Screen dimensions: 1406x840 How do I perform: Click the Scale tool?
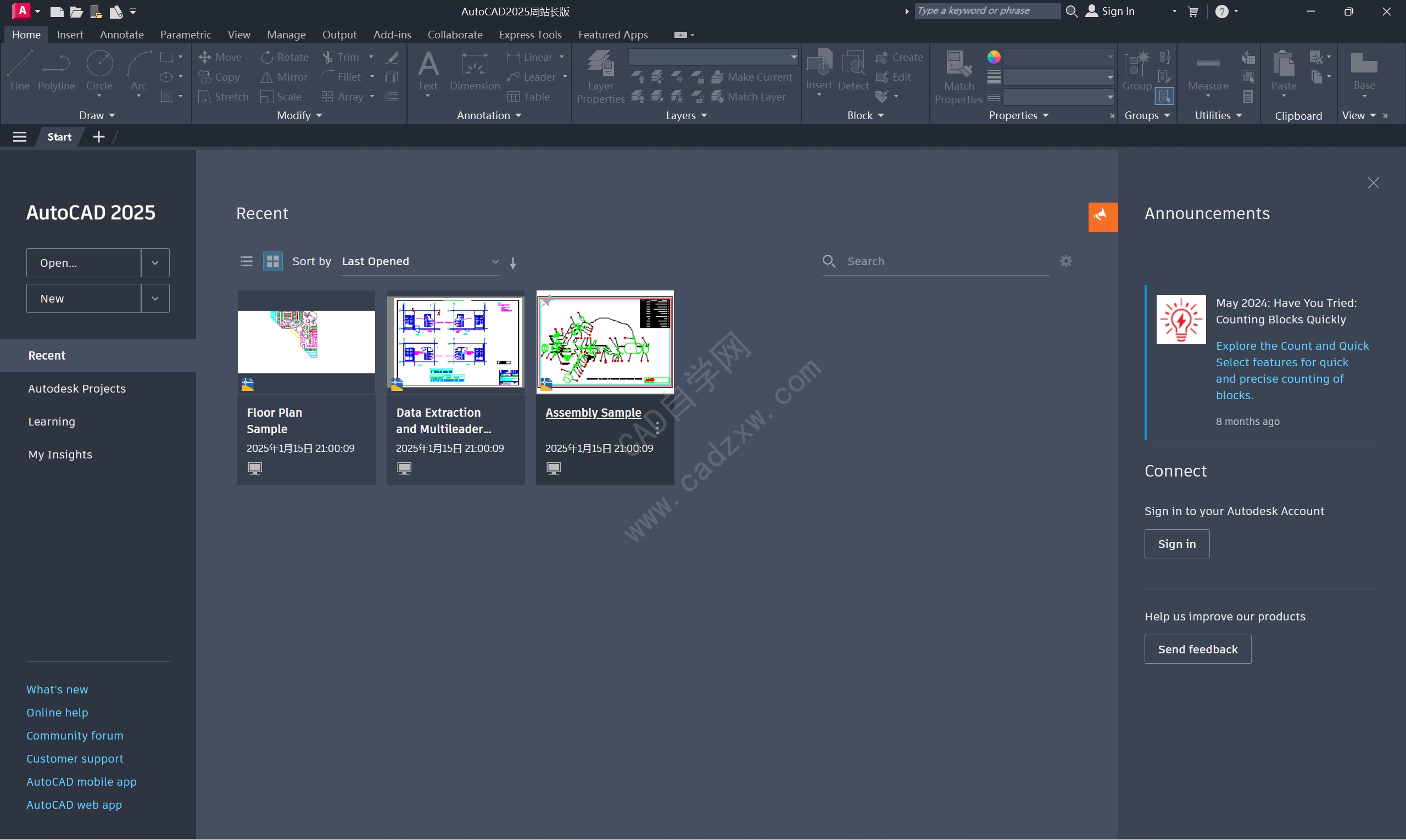(x=281, y=97)
